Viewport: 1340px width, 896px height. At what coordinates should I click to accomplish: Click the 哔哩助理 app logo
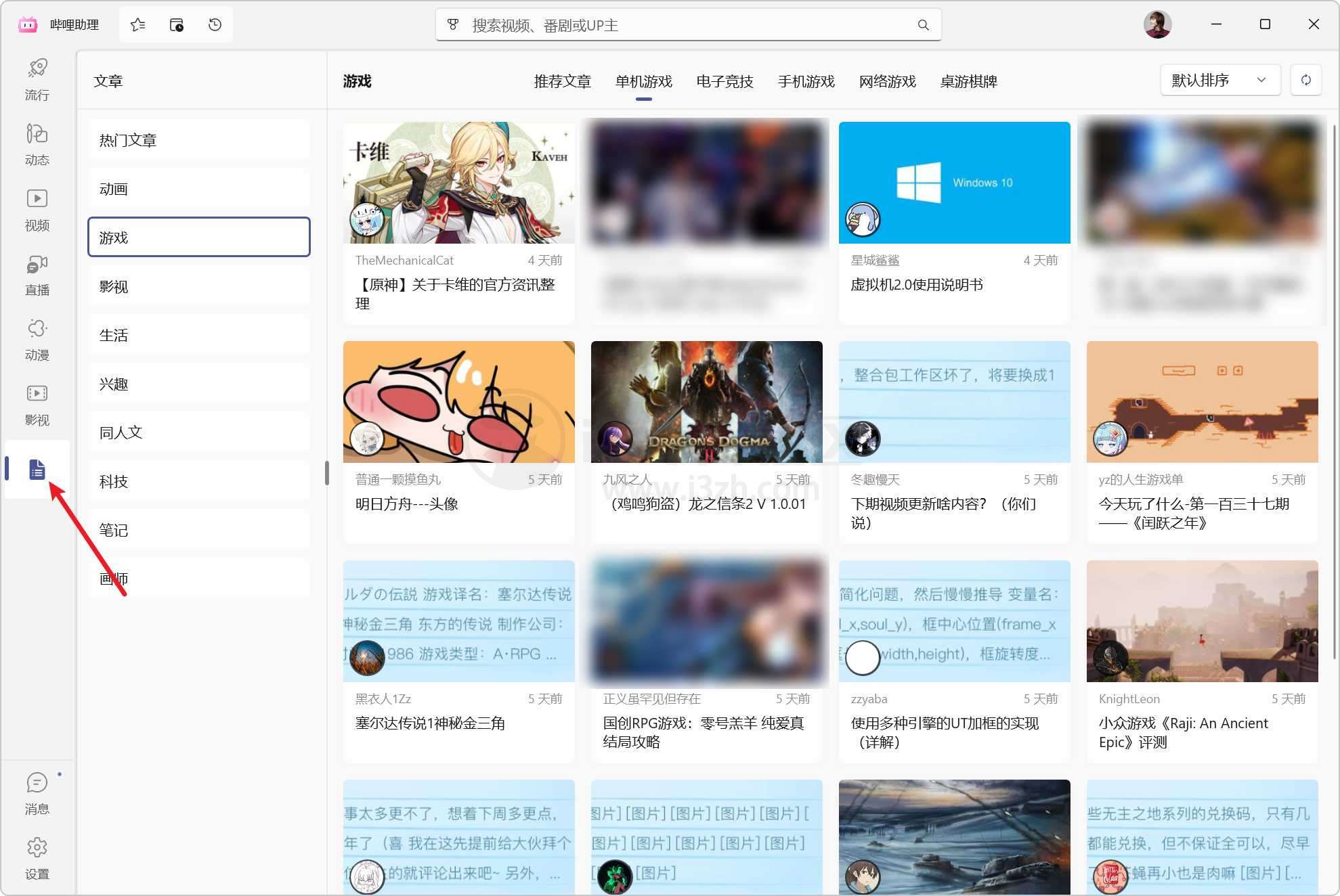[x=28, y=25]
